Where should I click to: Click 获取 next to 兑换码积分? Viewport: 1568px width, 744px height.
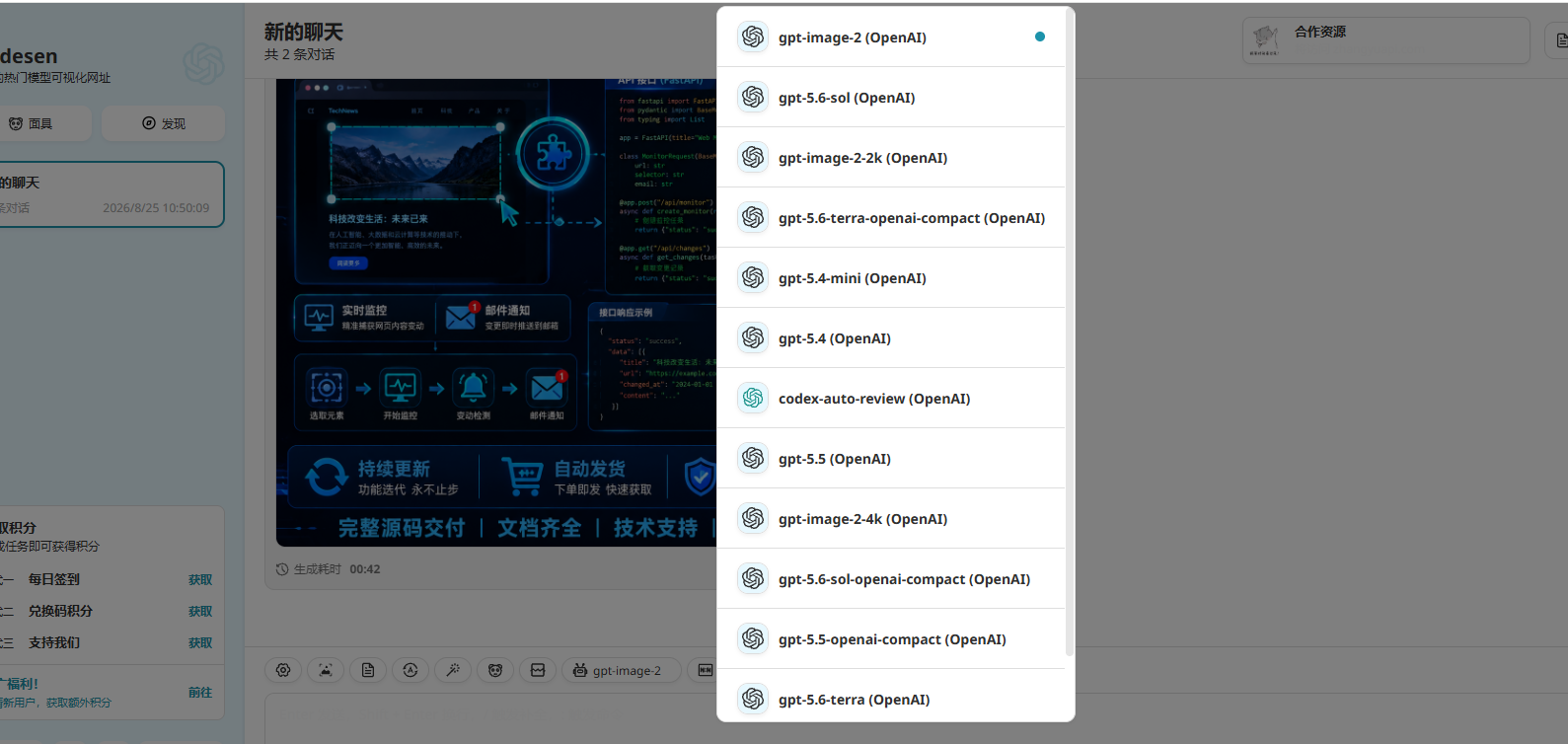200,612
